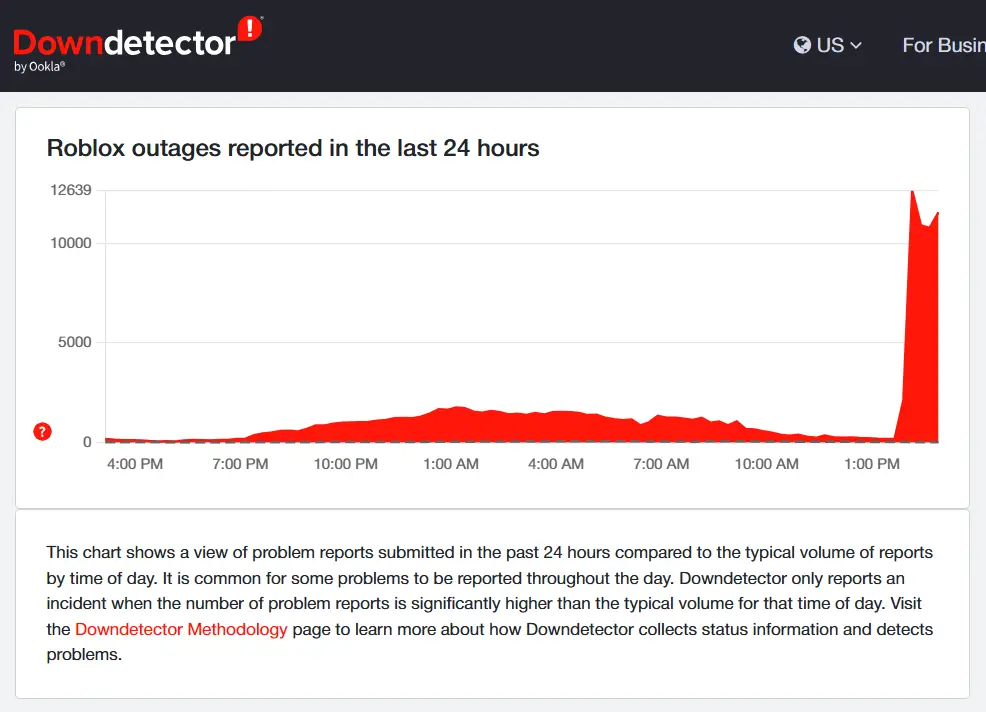Select the outages chart heading
The height and width of the screenshot is (712, 986).
click(x=293, y=148)
